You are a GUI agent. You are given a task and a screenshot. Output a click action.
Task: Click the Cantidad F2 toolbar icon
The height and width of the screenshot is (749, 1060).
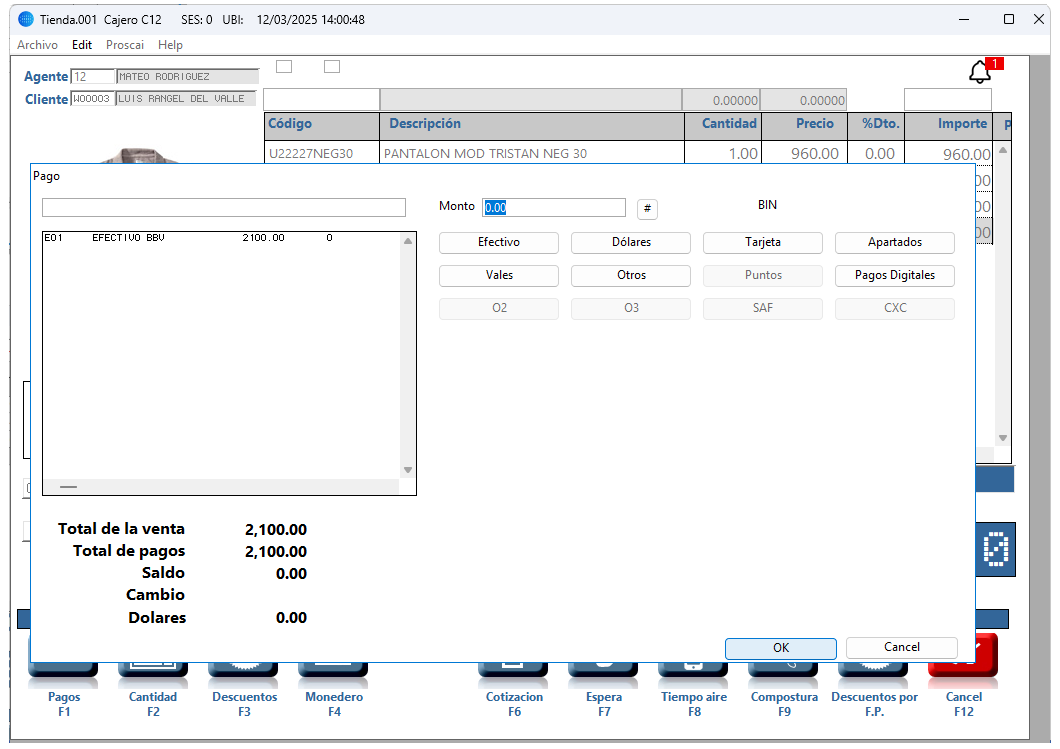point(153,670)
